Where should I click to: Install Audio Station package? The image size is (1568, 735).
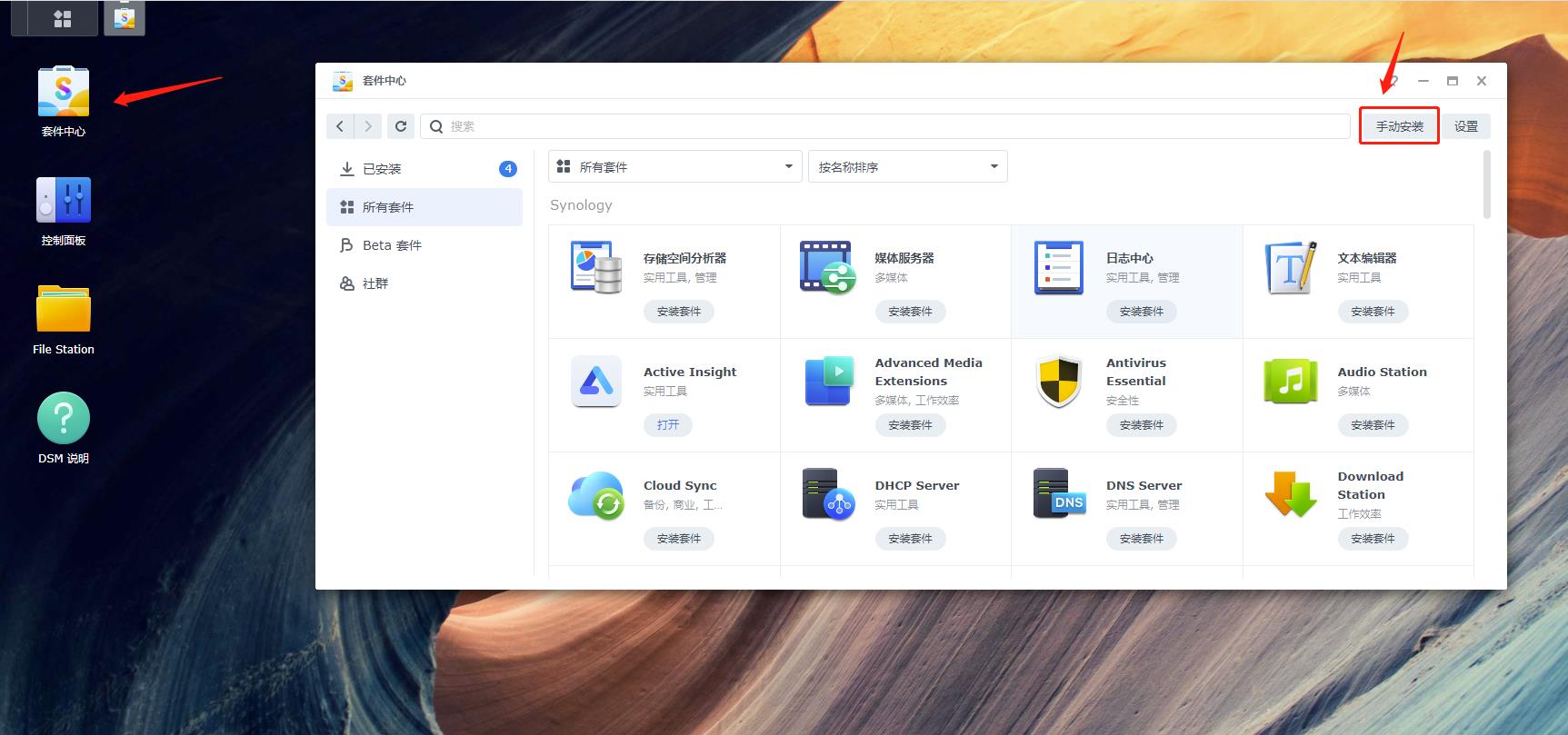(x=1373, y=425)
